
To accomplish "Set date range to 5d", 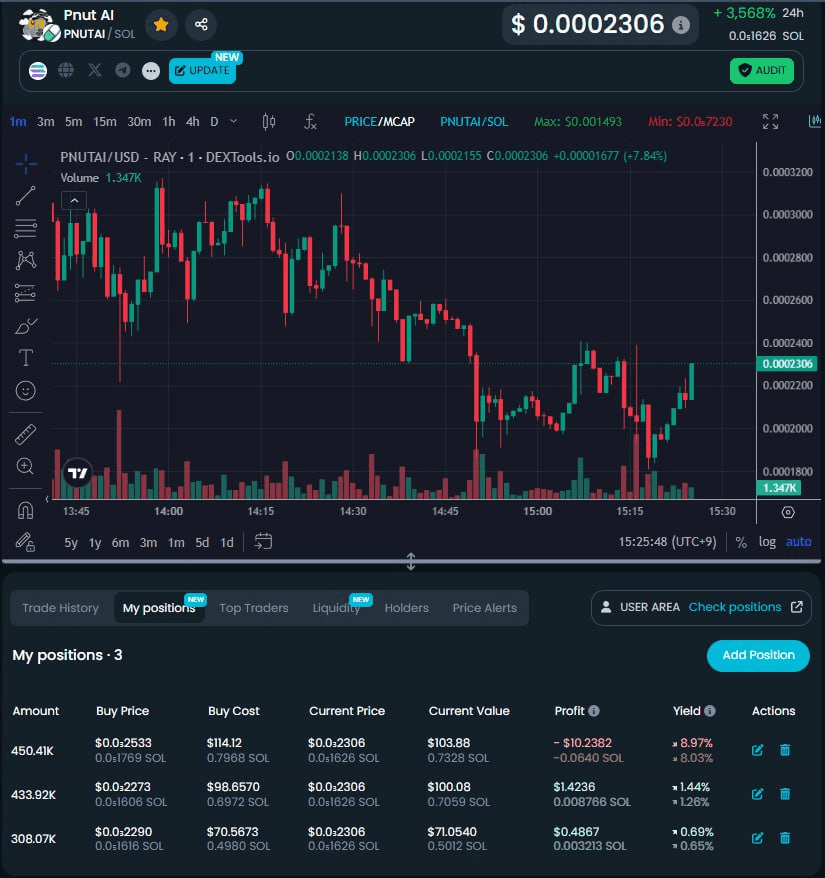I will [x=202, y=543].
